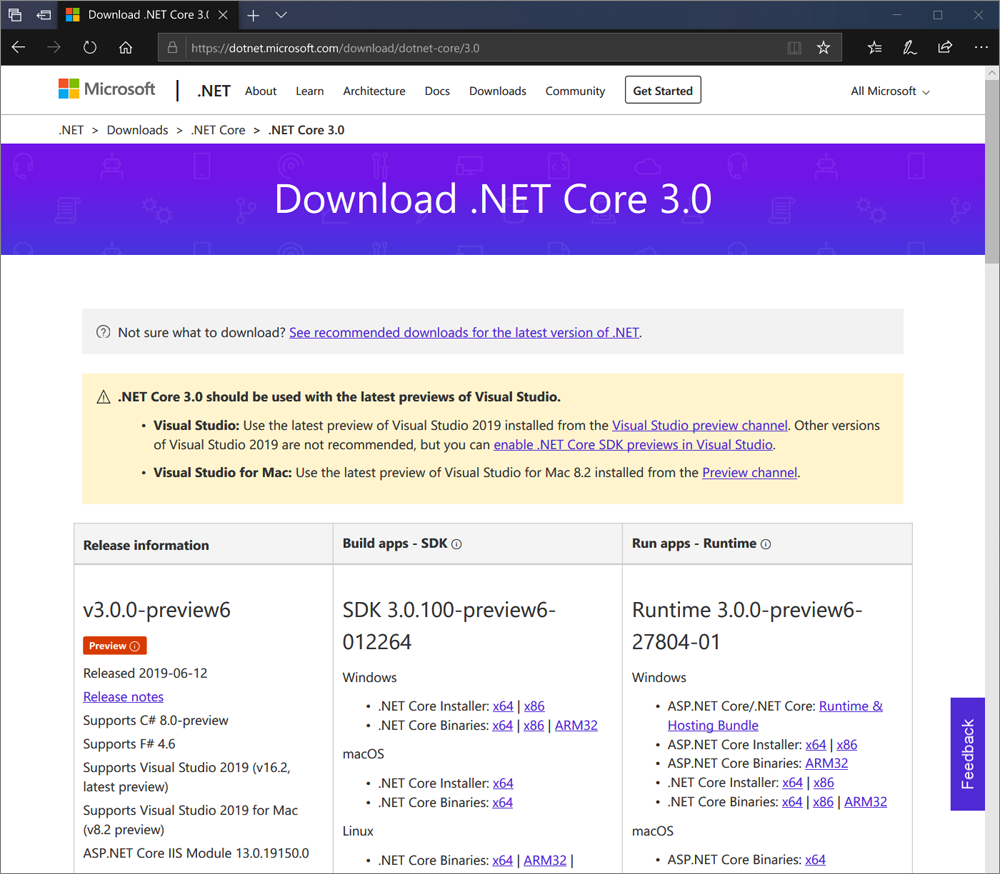Click the "Released 2019-06-12" text

click(145, 673)
